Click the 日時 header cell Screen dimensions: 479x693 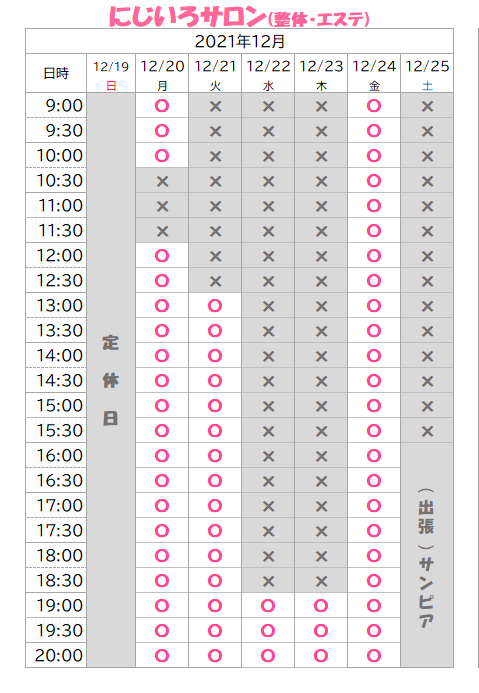[x=56, y=73]
